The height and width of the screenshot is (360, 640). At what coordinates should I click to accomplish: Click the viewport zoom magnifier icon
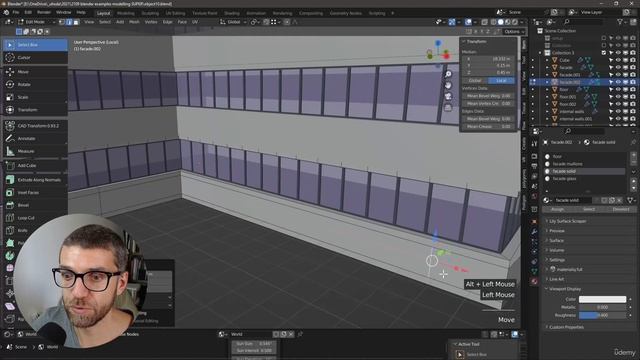[x=448, y=74]
